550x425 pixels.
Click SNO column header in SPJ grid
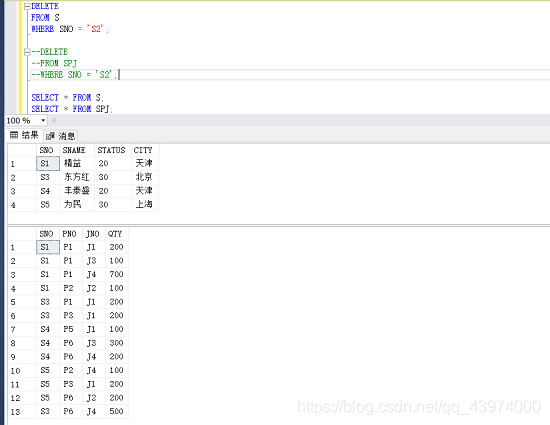click(x=48, y=234)
